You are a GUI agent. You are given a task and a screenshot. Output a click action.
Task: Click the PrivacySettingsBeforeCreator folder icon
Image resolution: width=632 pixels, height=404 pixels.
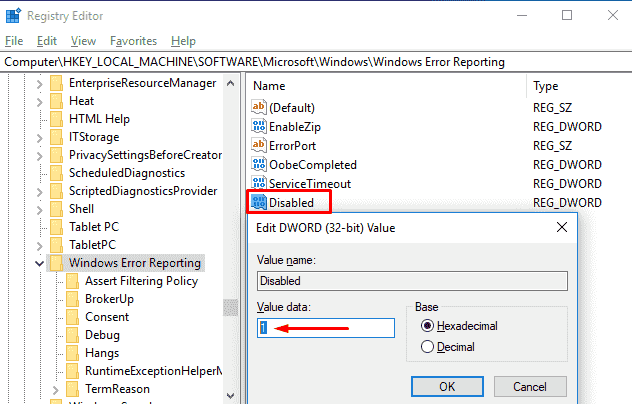tap(56, 155)
